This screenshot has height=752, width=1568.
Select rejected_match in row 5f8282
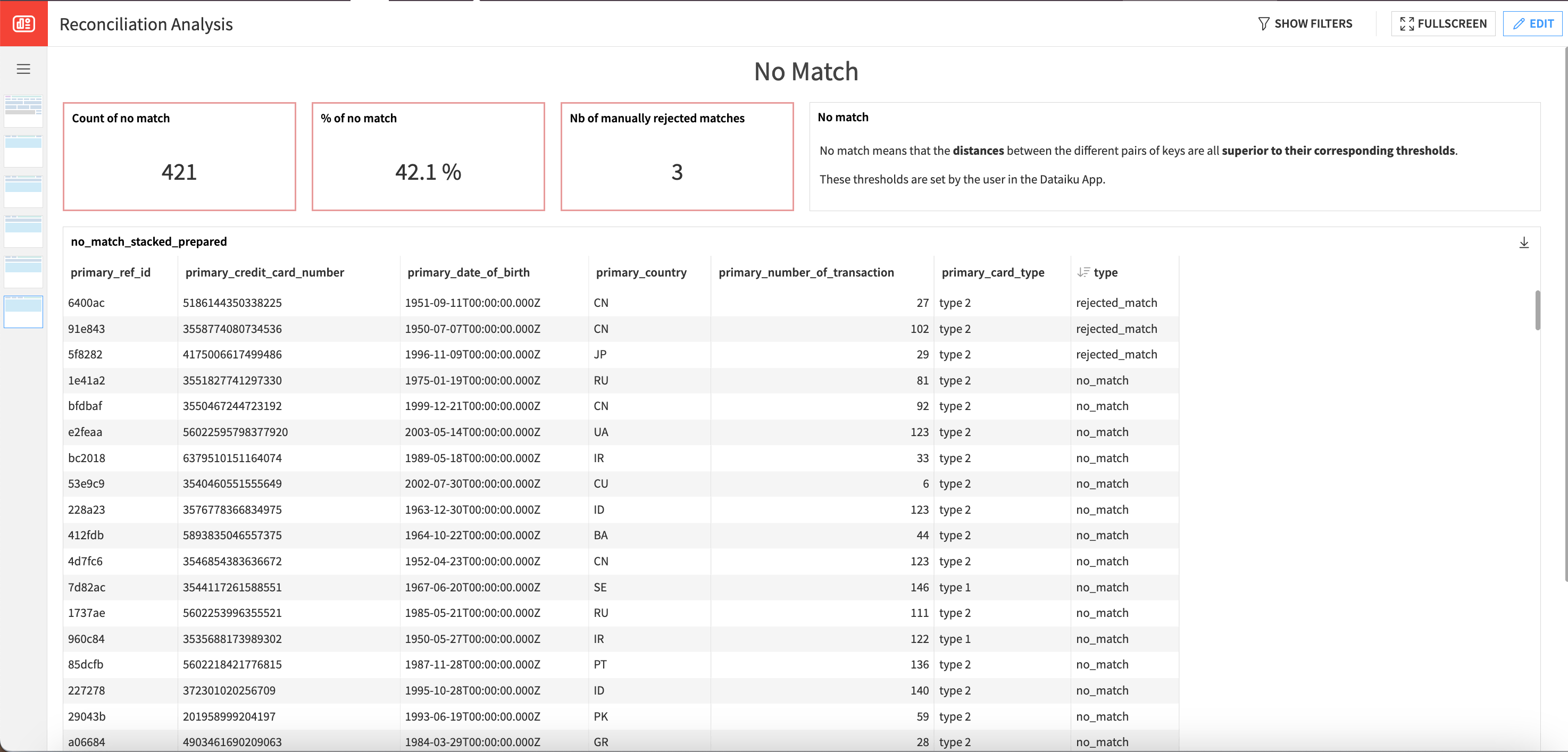(1116, 354)
